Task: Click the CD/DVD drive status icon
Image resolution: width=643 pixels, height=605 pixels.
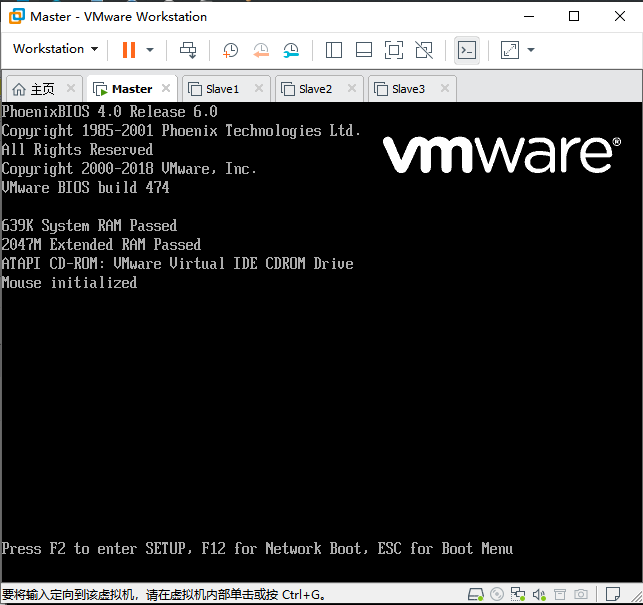Action: (x=497, y=594)
